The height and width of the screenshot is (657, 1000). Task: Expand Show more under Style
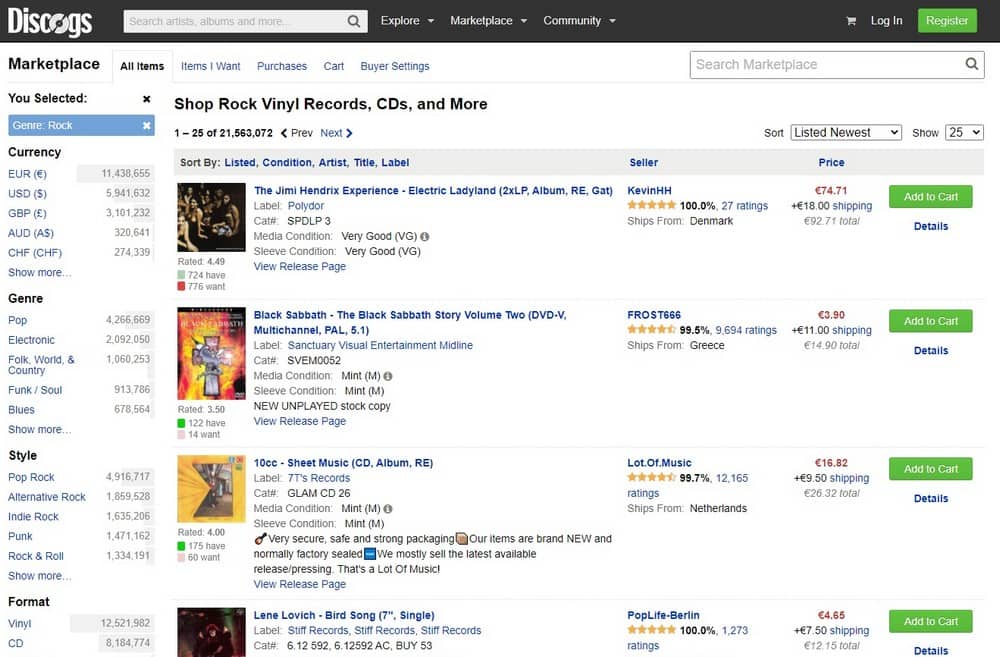[x=40, y=576]
